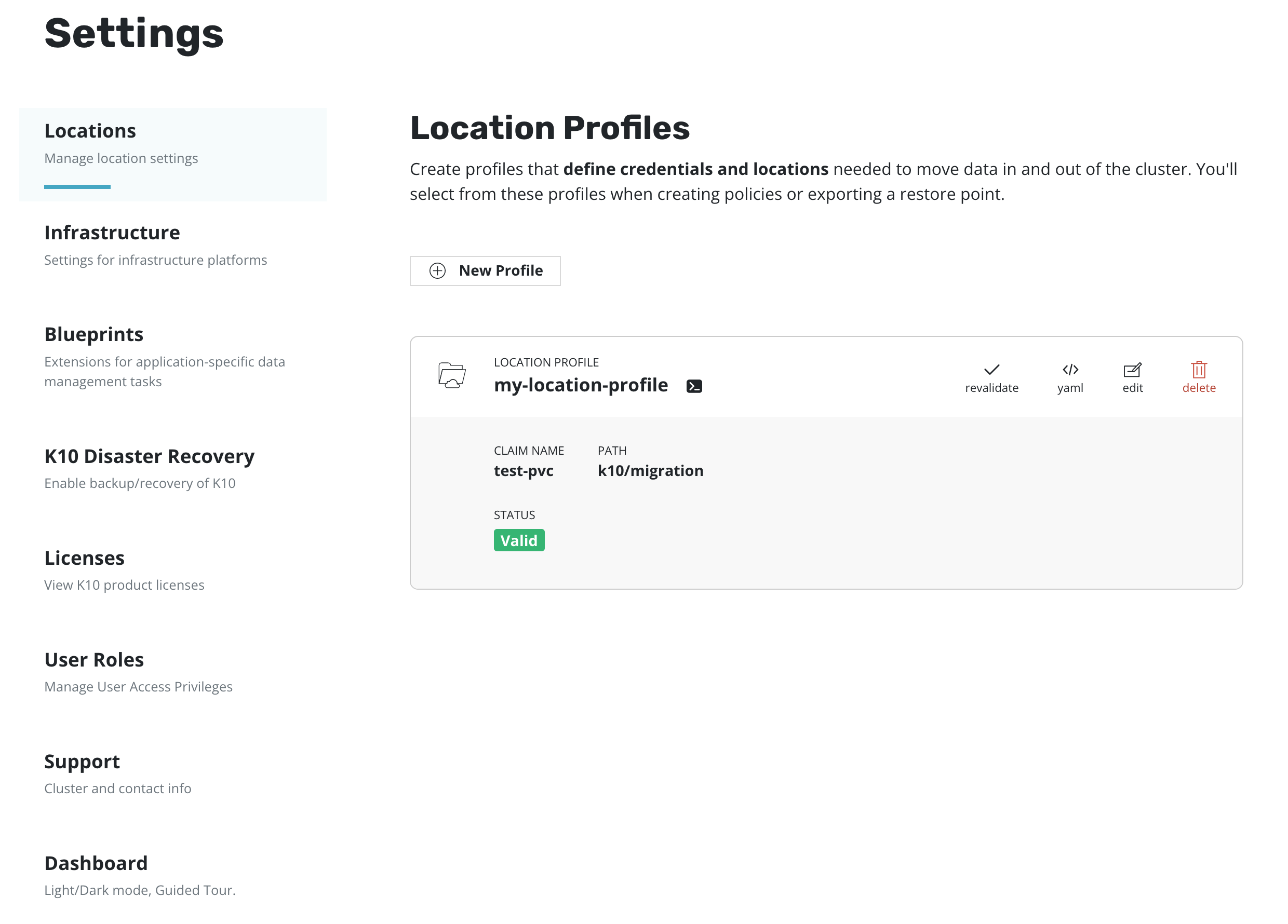Click the green Valid status badge
Image resolution: width=1288 pixels, height=924 pixels.
[518, 540]
